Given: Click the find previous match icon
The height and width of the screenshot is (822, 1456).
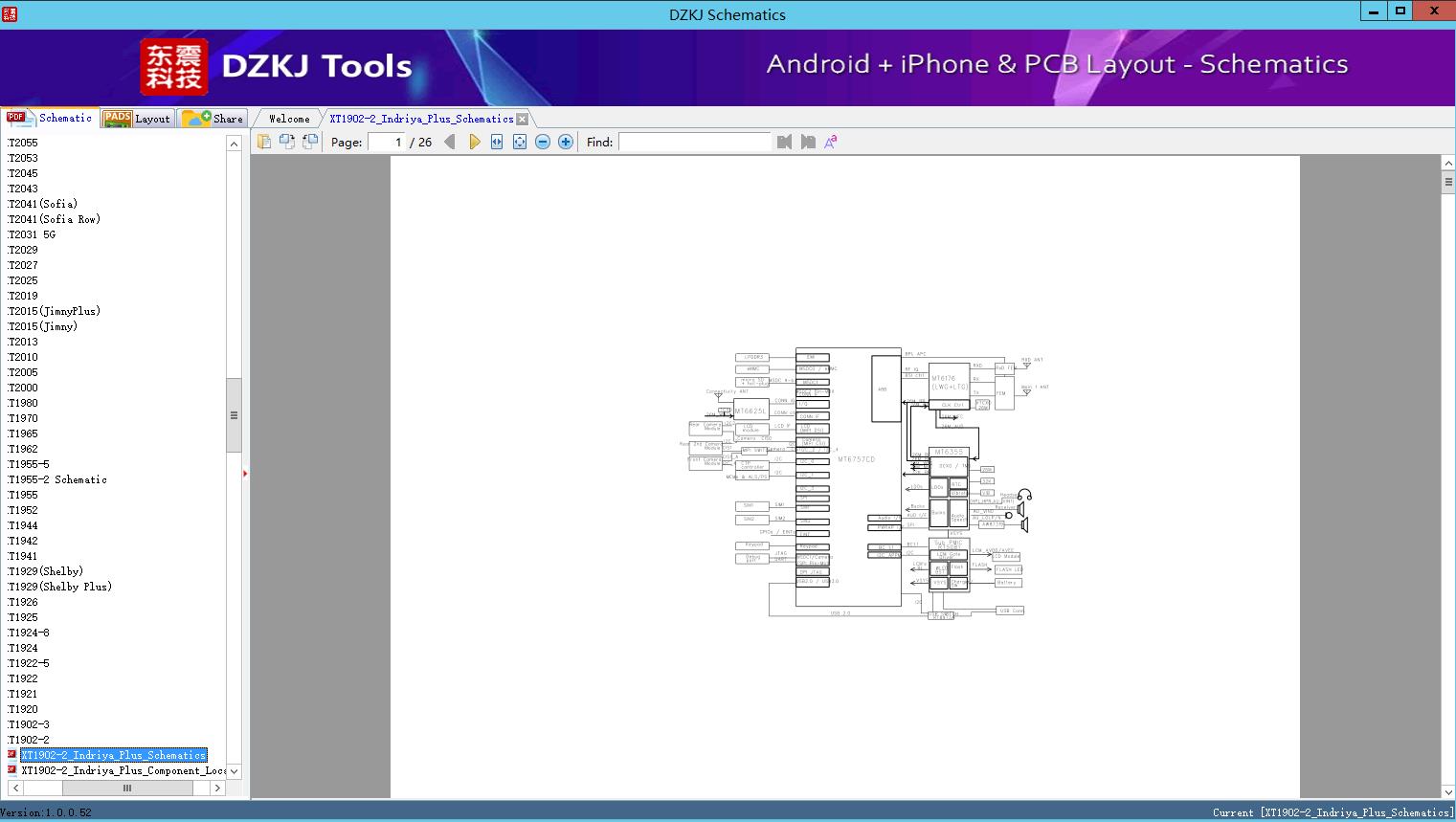Looking at the screenshot, I should [784, 142].
